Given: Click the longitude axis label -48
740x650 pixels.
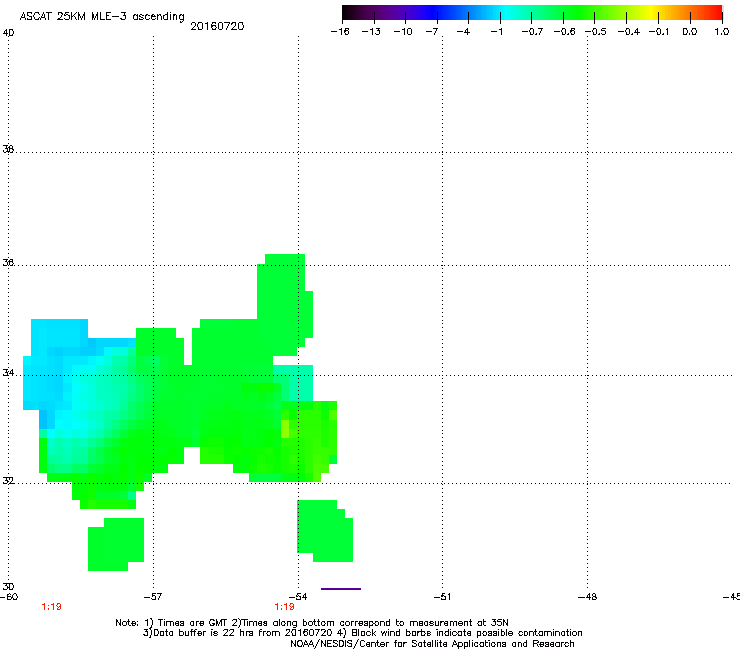Looking at the screenshot, I should click(x=588, y=597).
